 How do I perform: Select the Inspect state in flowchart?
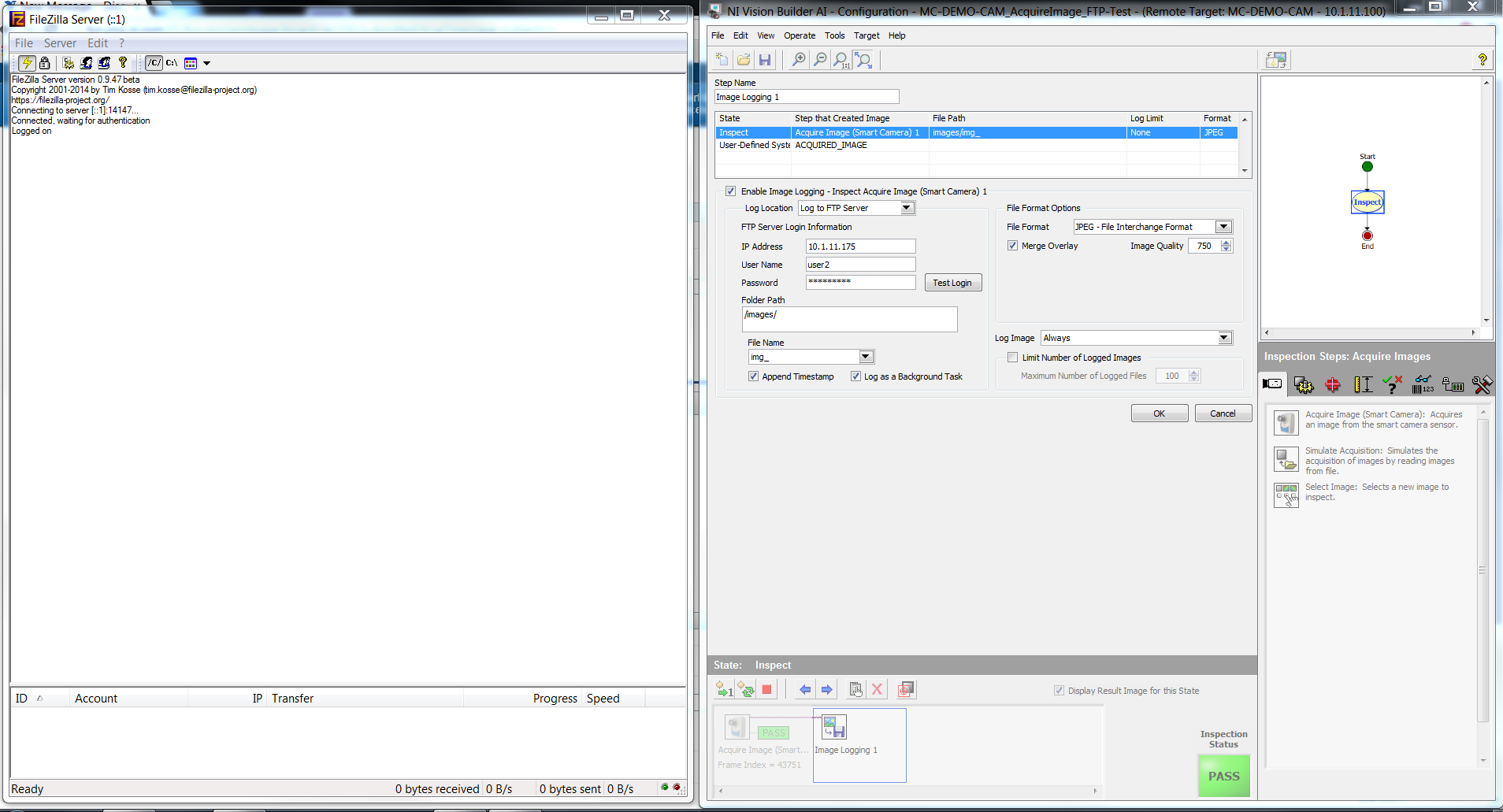click(x=1368, y=202)
